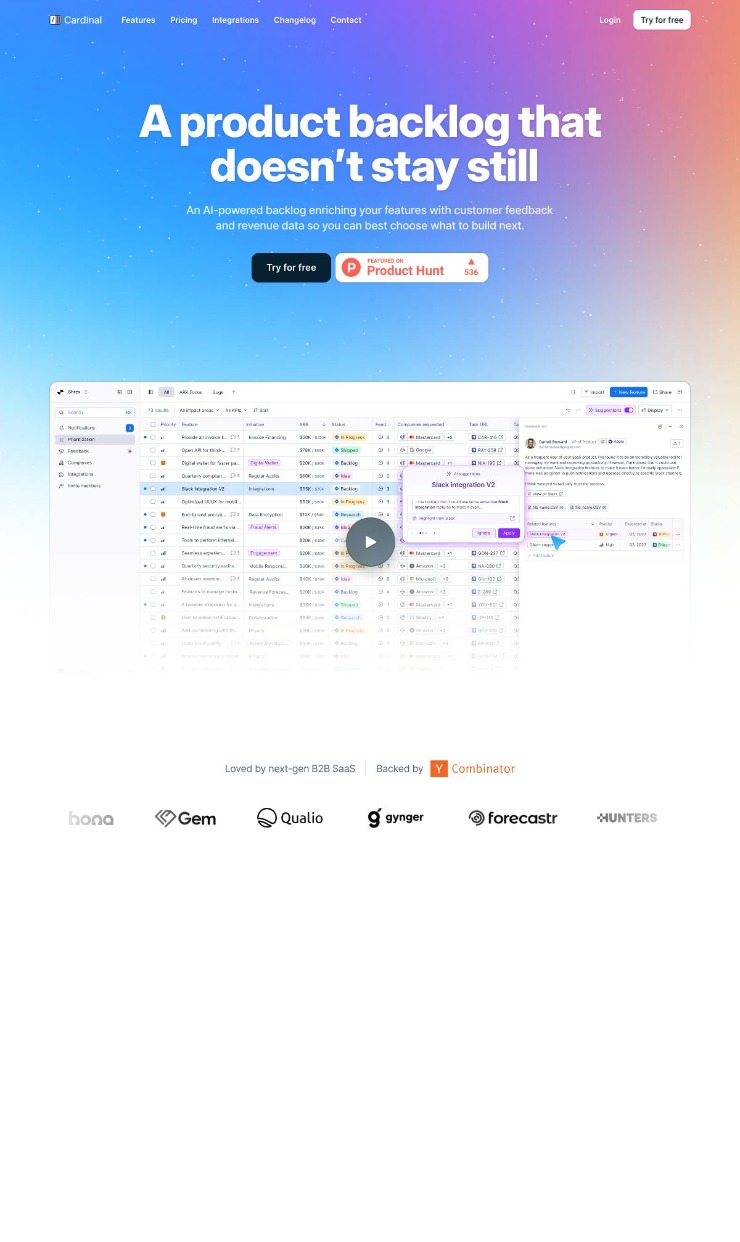
Task: Open Integrations in the demo app sidebar
Action: (x=95, y=474)
